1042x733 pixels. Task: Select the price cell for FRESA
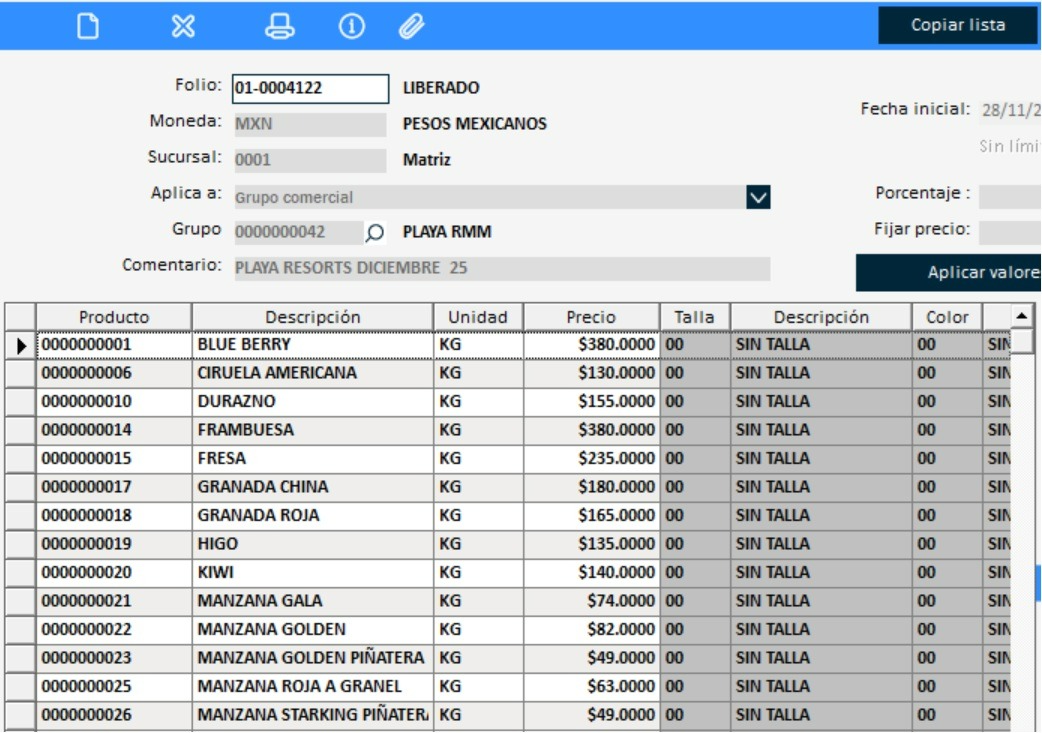point(591,459)
